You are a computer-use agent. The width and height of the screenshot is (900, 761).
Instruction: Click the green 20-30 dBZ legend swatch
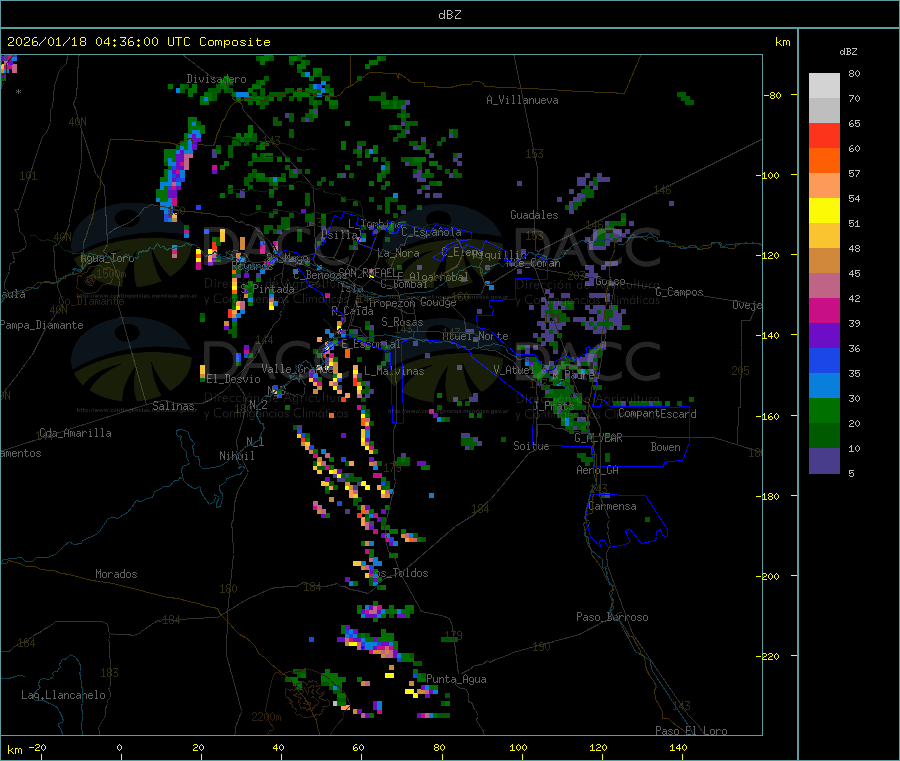click(x=824, y=410)
